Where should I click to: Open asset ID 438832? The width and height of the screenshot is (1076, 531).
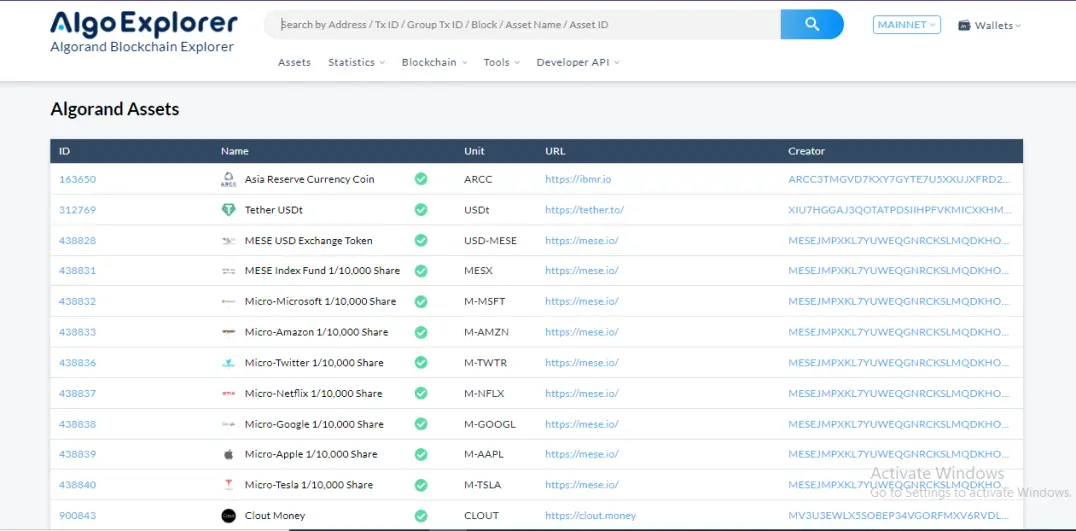click(78, 301)
